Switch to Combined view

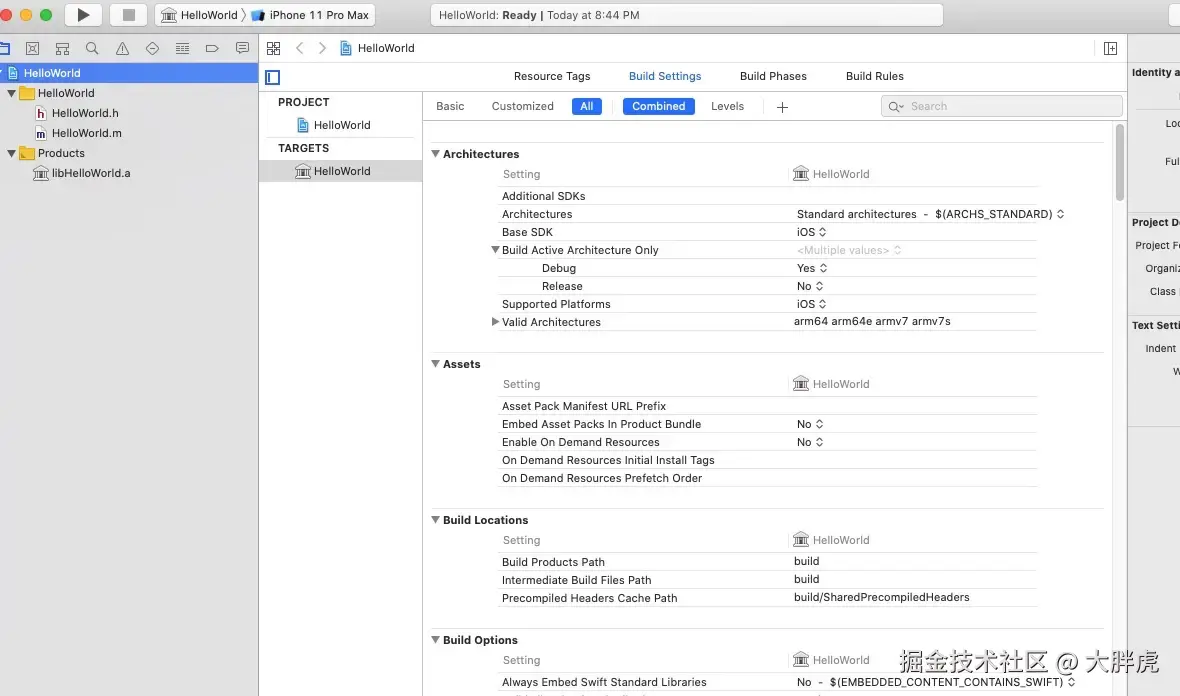658,106
